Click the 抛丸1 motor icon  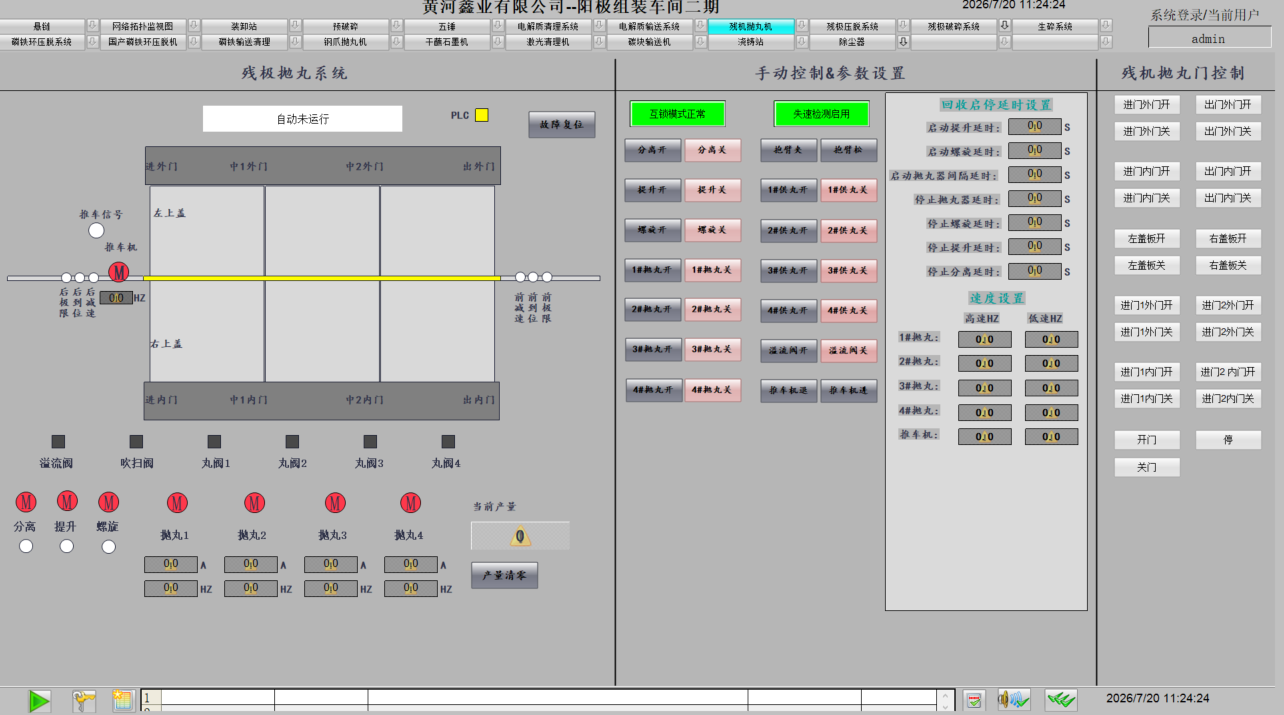tap(177, 502)
